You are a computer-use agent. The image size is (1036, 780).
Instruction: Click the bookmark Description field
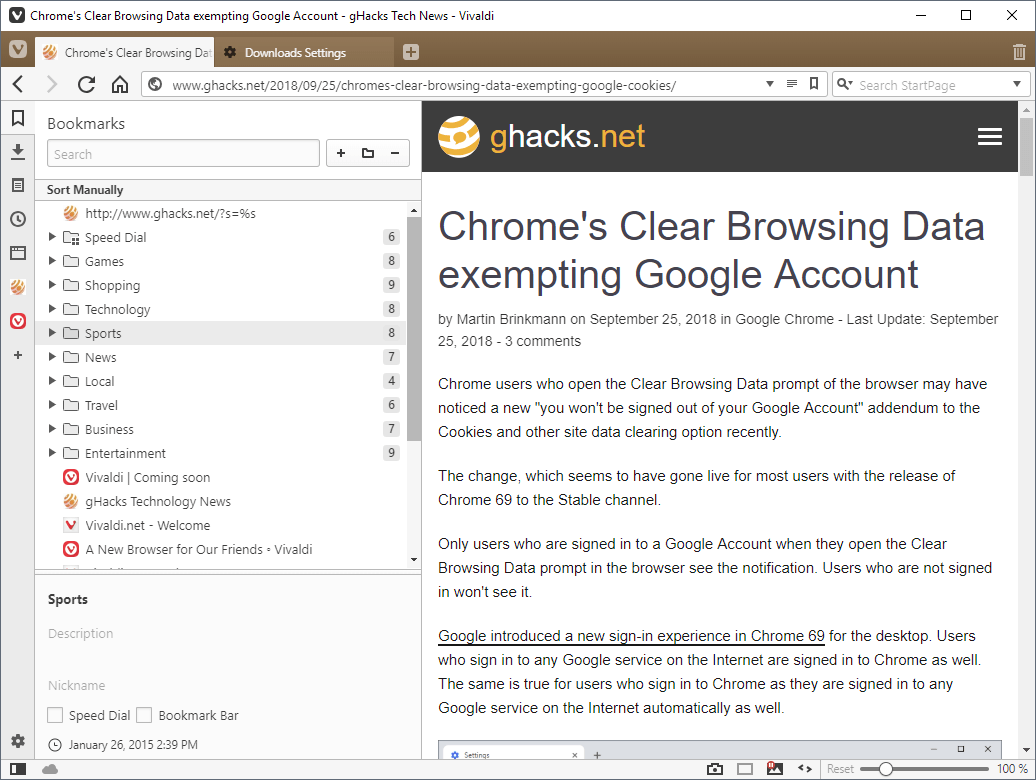coord(227,633)
